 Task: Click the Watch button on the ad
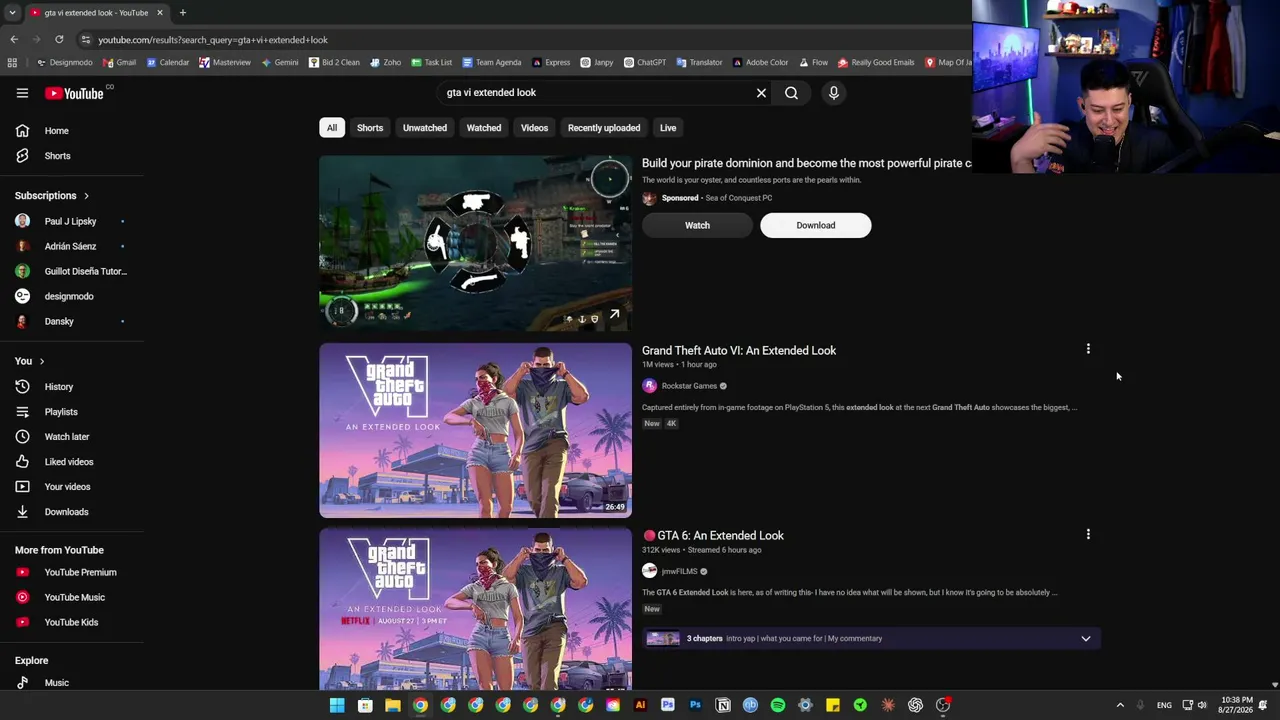tap(697, 226)
